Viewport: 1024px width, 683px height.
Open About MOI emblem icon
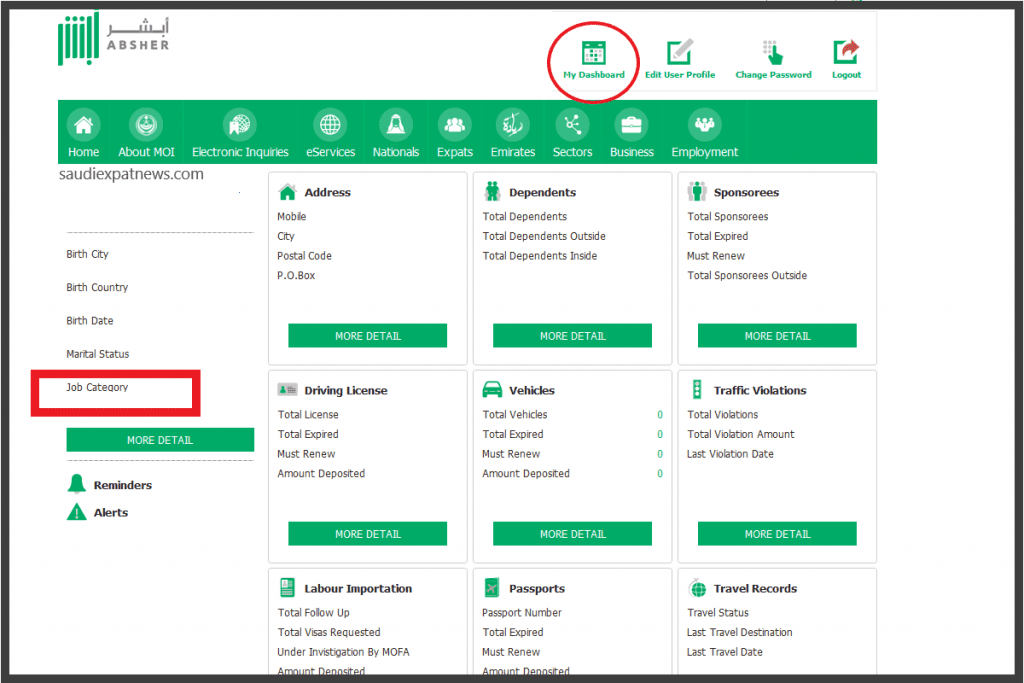[146, 125]
